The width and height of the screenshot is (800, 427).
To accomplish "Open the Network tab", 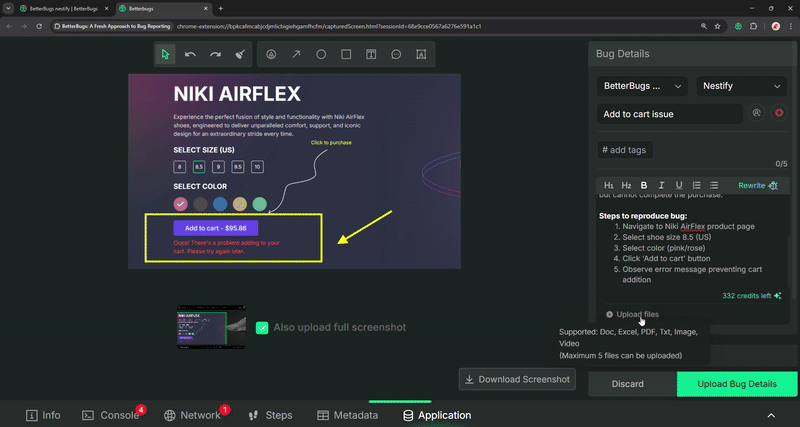I will click(192, 415).
